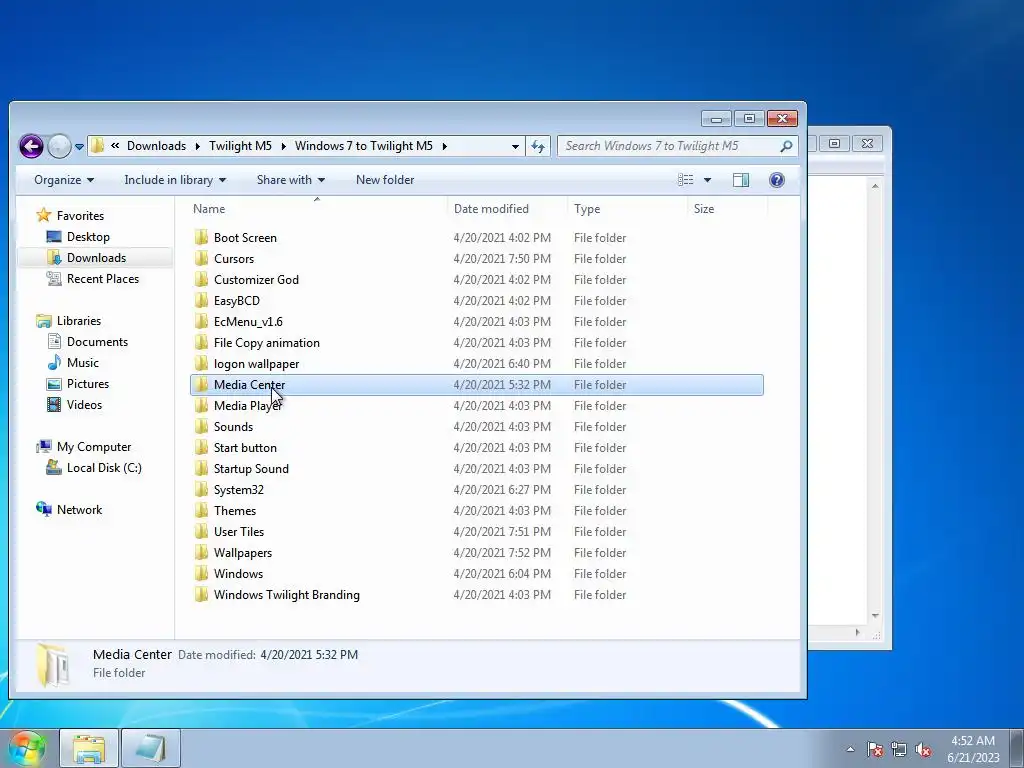This screenshot has width=1024, height=768.
Task: Select the Cursors folder icon
Action: pos(201,258)
